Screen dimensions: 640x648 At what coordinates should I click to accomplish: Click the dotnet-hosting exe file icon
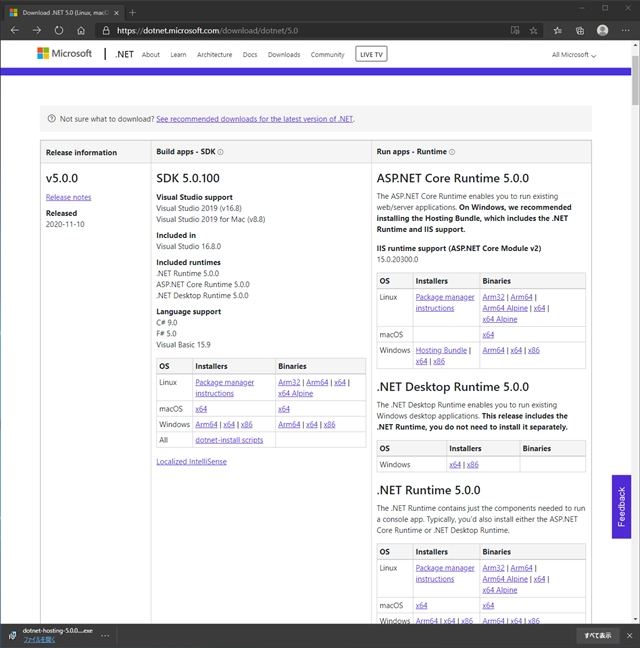point(13,635)
